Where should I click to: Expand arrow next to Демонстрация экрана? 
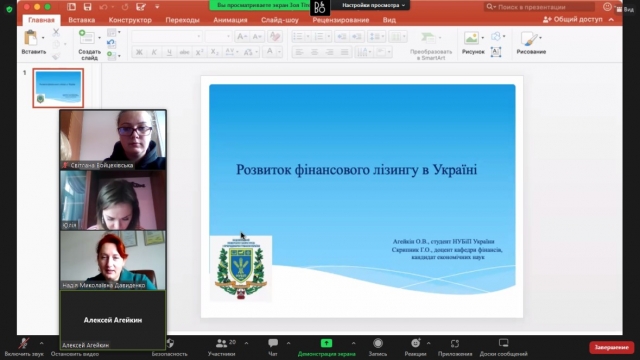click(353, 343)
